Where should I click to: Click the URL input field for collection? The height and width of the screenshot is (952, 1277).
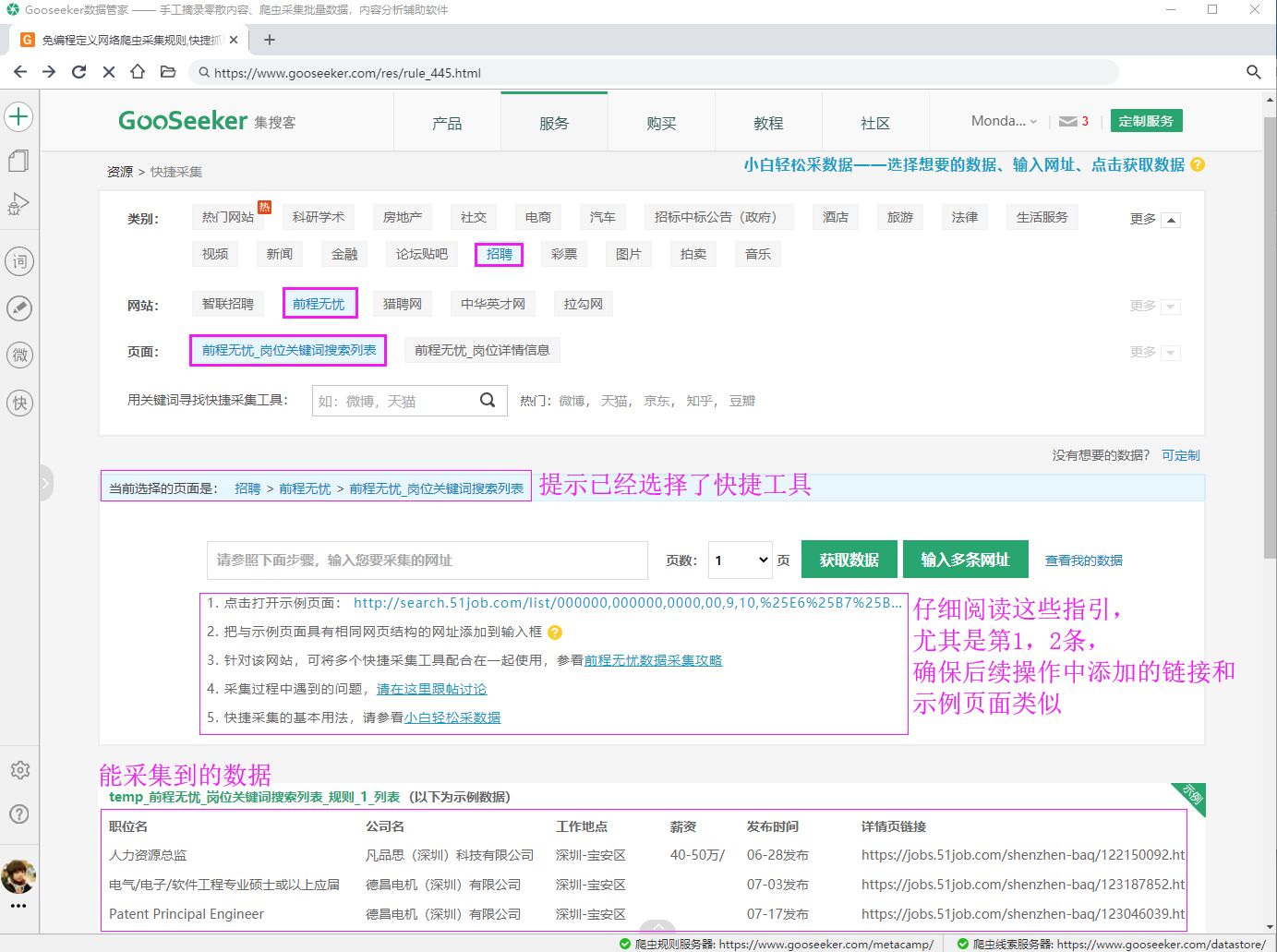(x=428, y=560)
